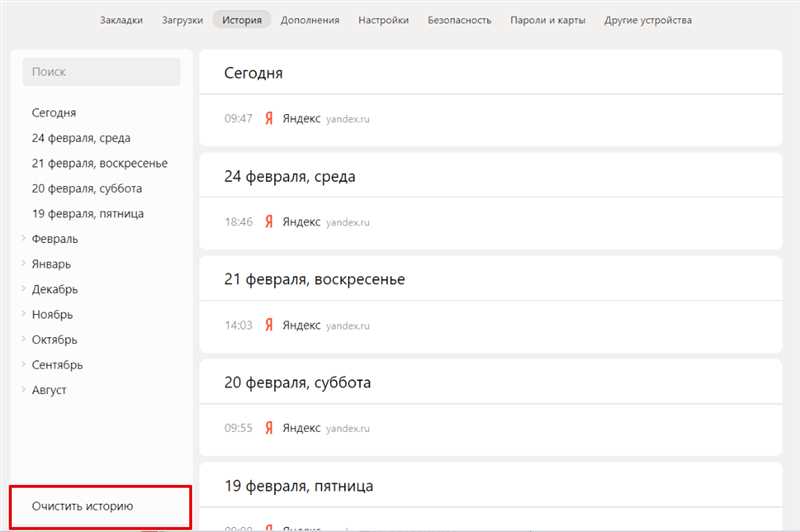The width and height of the screenshot is (800, 532).
Task: Expand the Февраль month arrow
Action: (23, 238)
